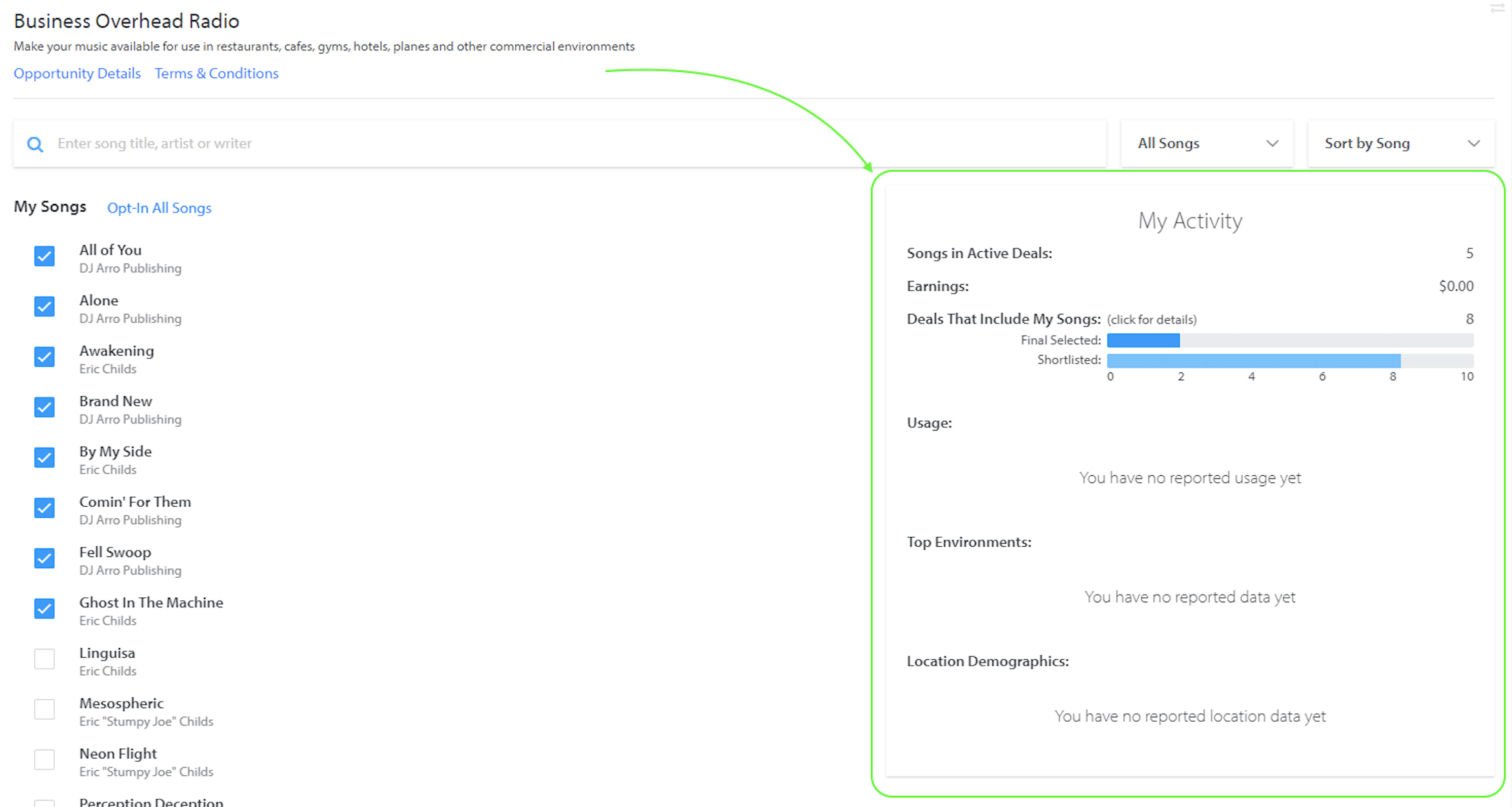Uncheck the By My Side checkbox
This screenshot has width=1512, height=807.
(45, 458)
